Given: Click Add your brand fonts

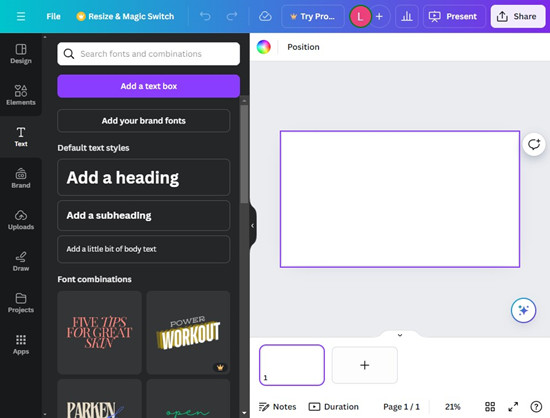Looking at the screenshot, I should point(143,121).
